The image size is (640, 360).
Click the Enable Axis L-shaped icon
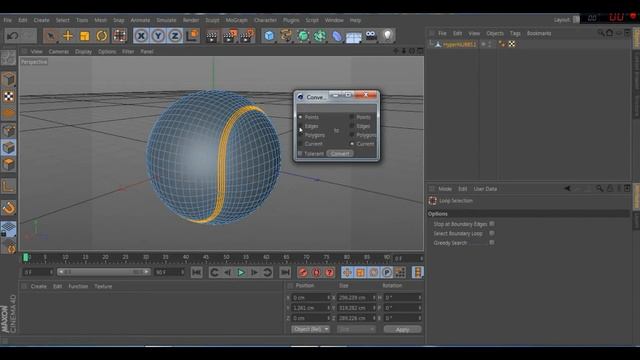click(x=9, y=186)
